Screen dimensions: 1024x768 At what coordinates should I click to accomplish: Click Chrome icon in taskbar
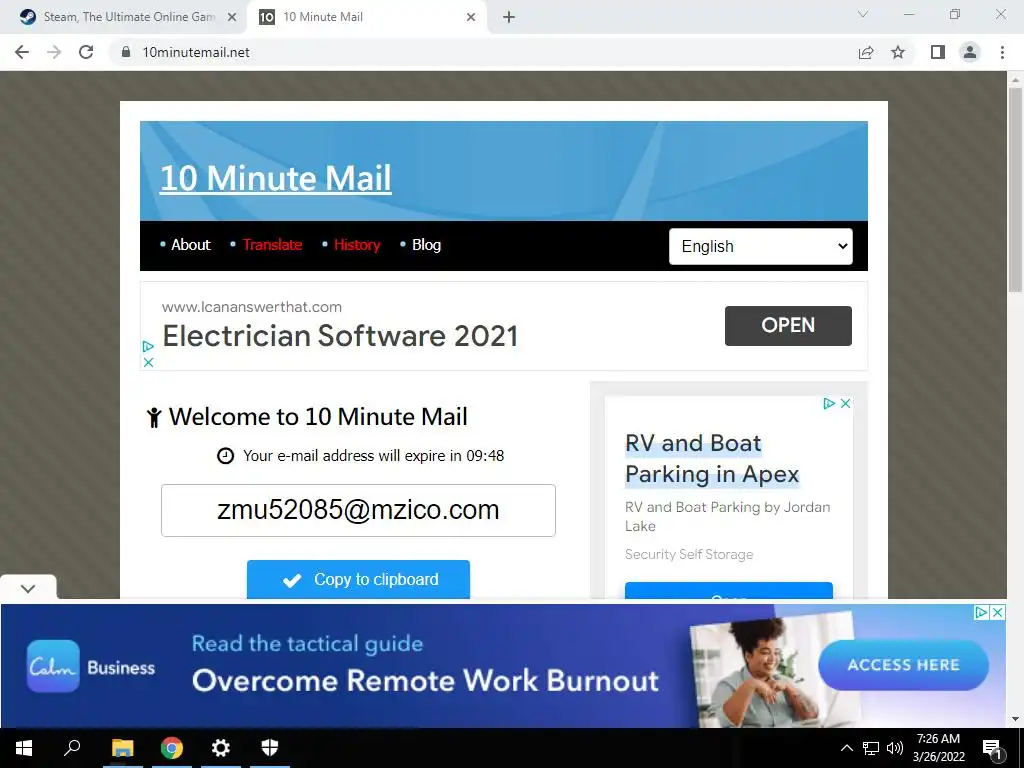(x=172, y=748)
